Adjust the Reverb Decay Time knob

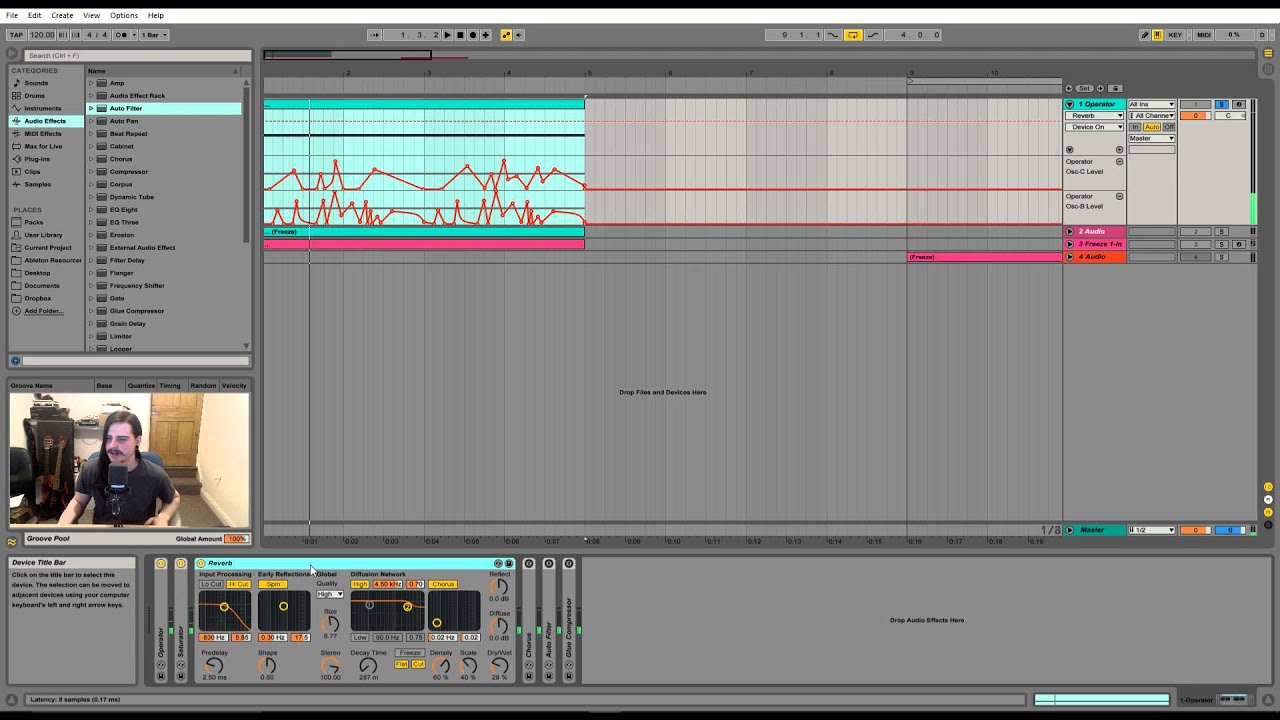point(368,666)
